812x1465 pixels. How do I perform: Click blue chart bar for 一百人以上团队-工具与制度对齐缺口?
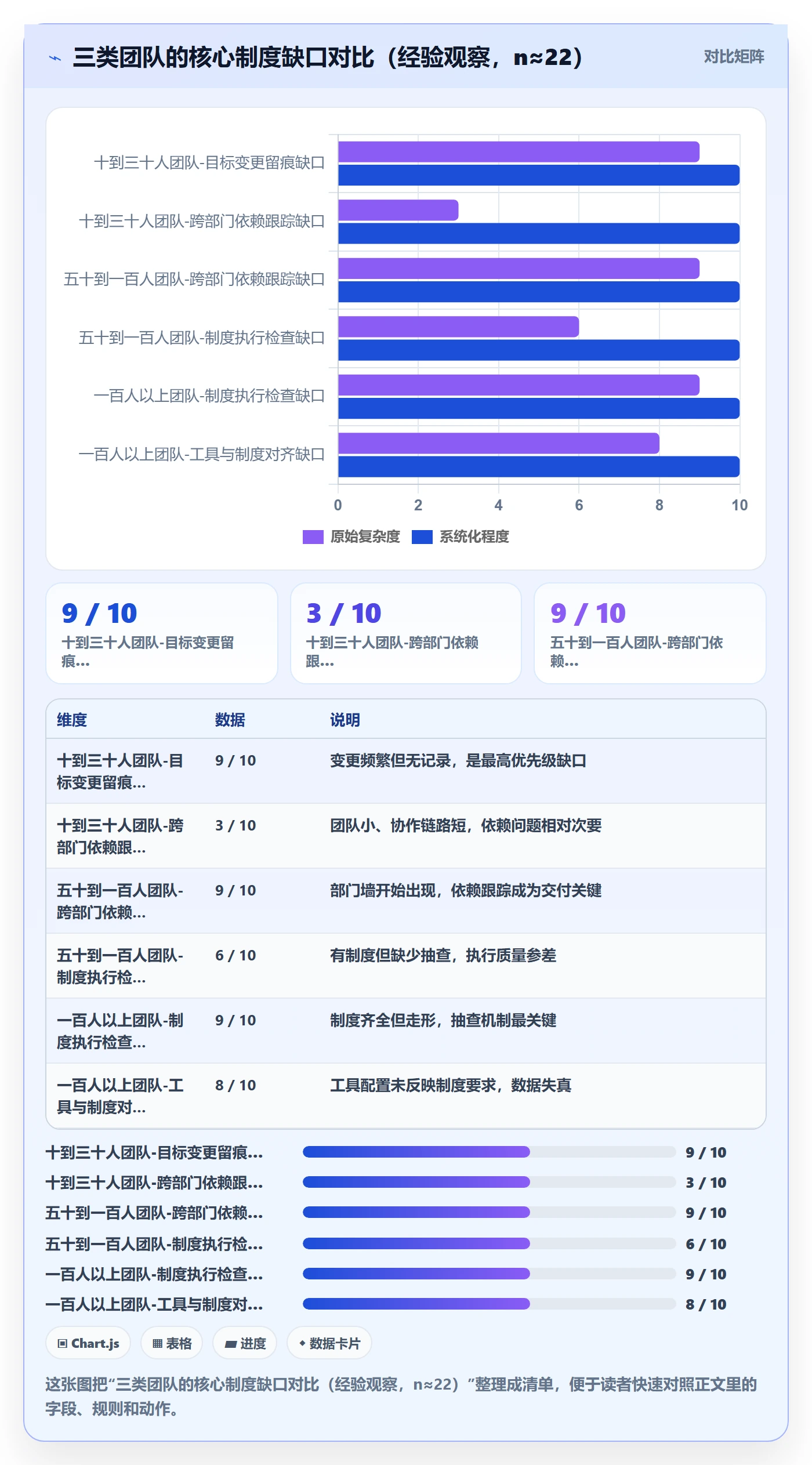click(539, 467)
